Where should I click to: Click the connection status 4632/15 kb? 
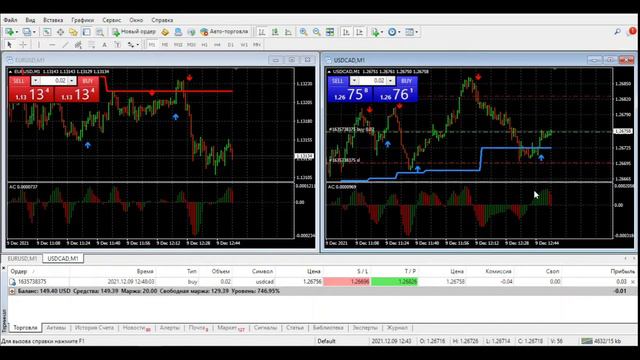[602, 341]
